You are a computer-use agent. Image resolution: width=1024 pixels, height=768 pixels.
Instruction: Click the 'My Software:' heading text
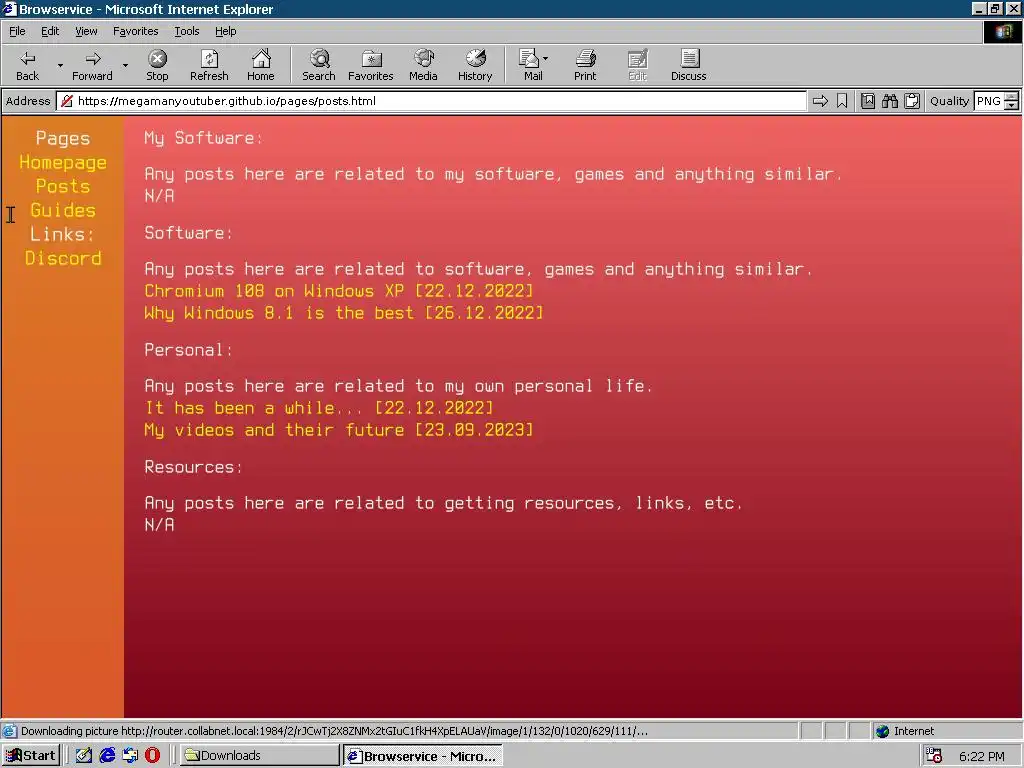click(203, 138)
